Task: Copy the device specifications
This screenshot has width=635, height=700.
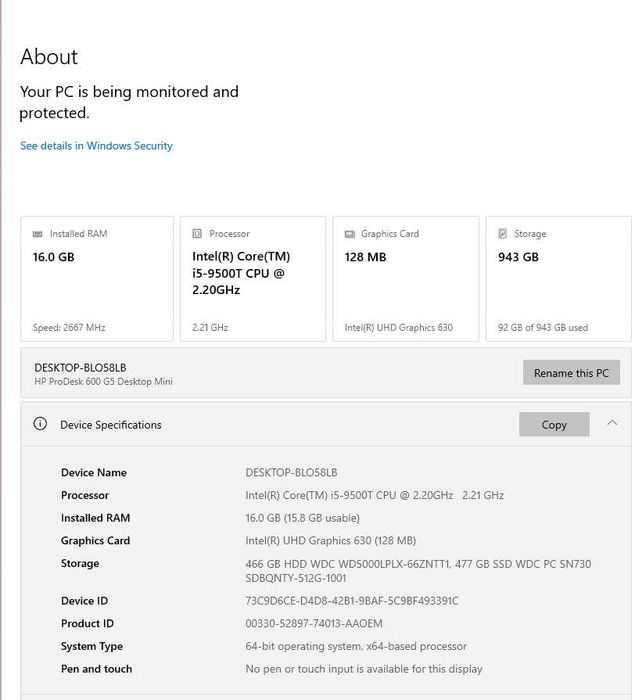Action: [x=554, y=425]
